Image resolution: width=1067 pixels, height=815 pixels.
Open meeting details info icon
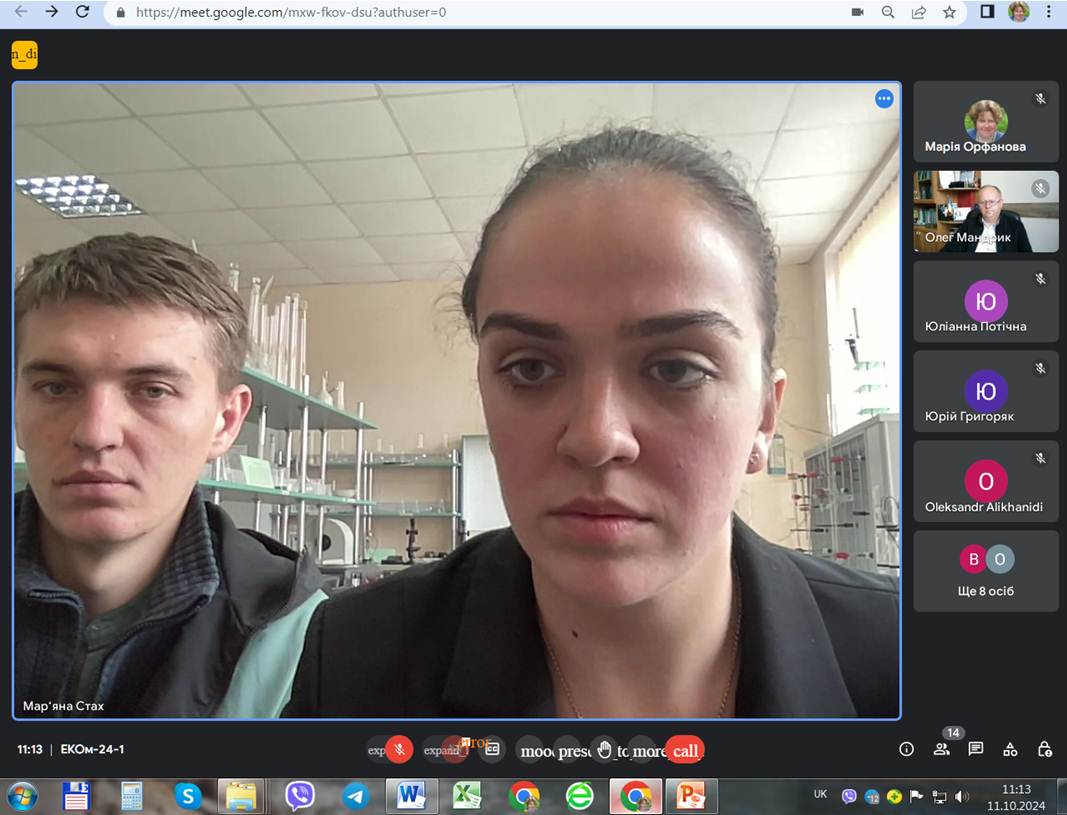pyautogui.click(x=906, y=749)
